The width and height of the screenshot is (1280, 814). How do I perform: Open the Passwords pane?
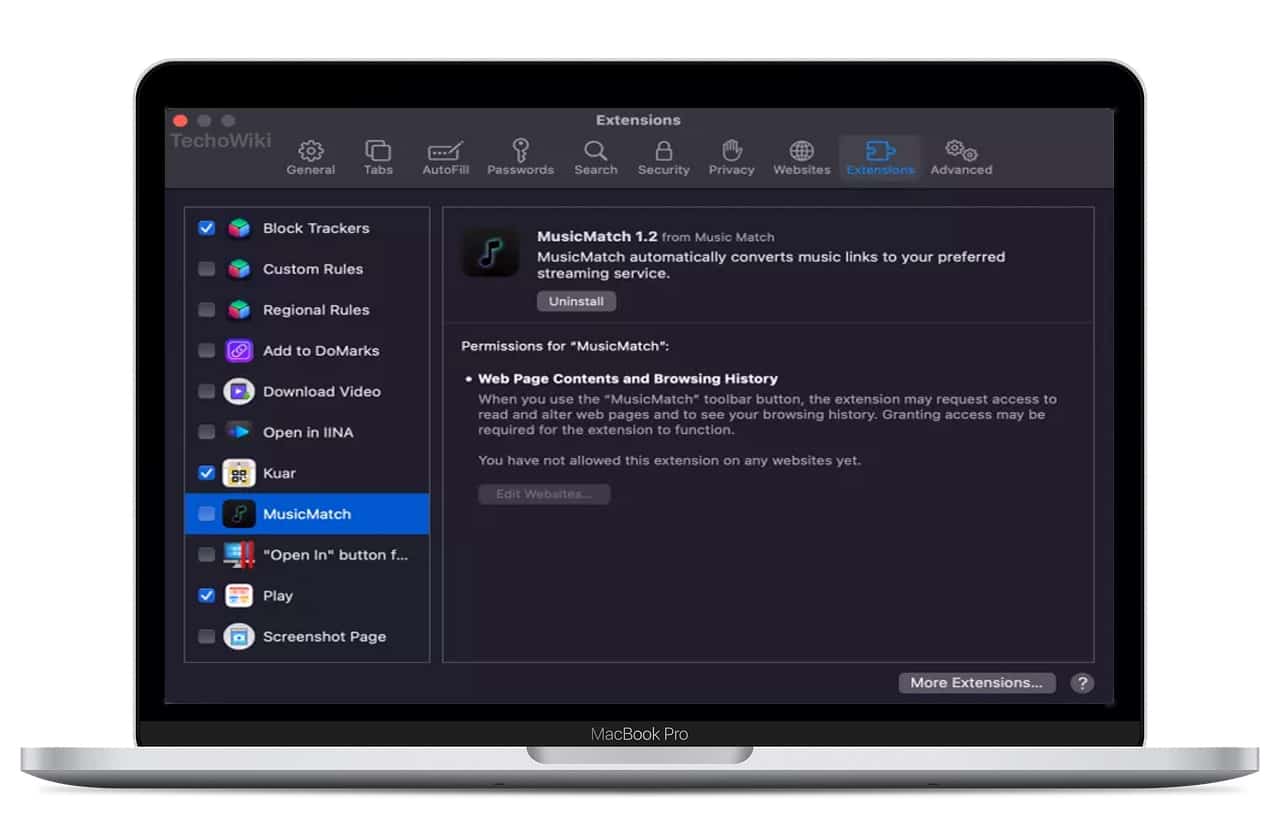click(x=520, y=158)
